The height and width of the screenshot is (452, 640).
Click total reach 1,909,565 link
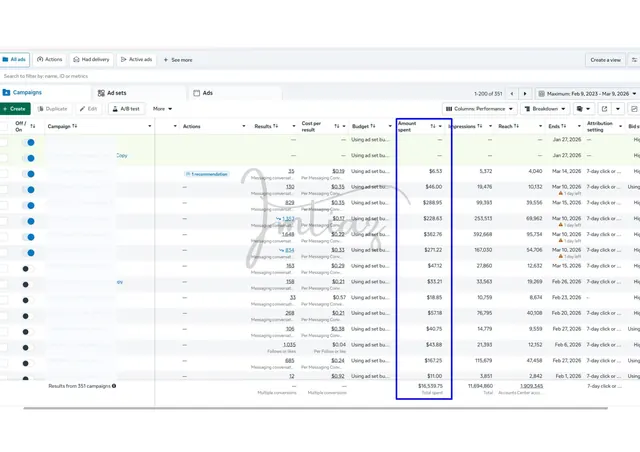click(x=531, y=386)
